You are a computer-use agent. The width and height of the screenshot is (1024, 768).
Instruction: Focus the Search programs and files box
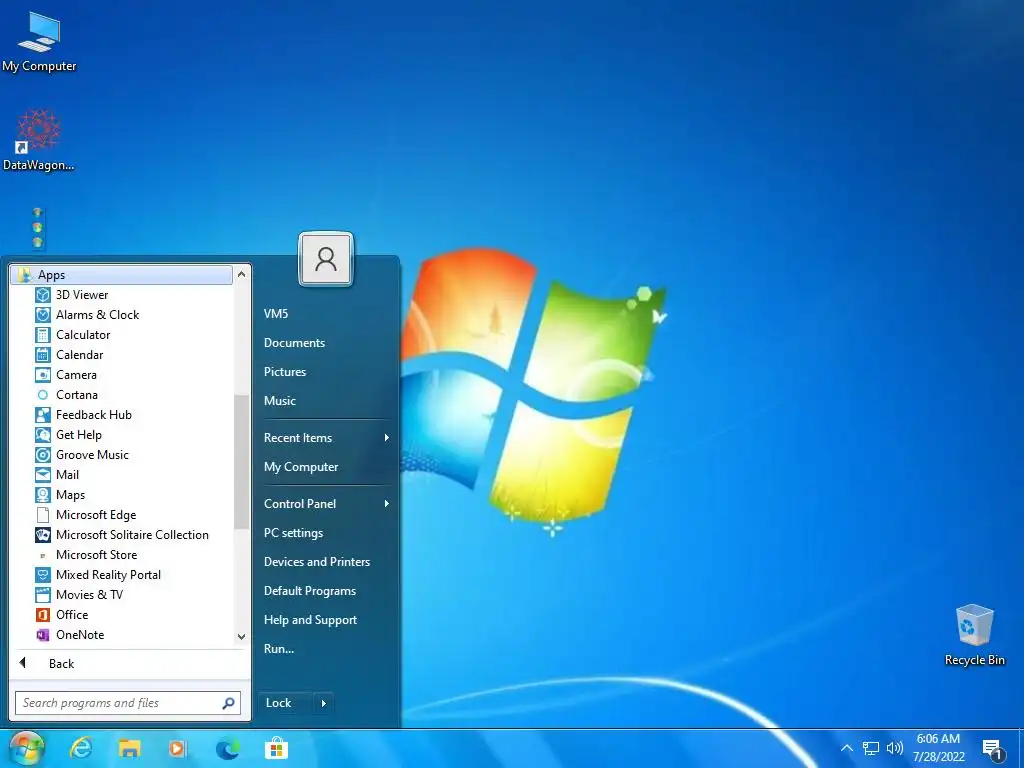[128, 703]
